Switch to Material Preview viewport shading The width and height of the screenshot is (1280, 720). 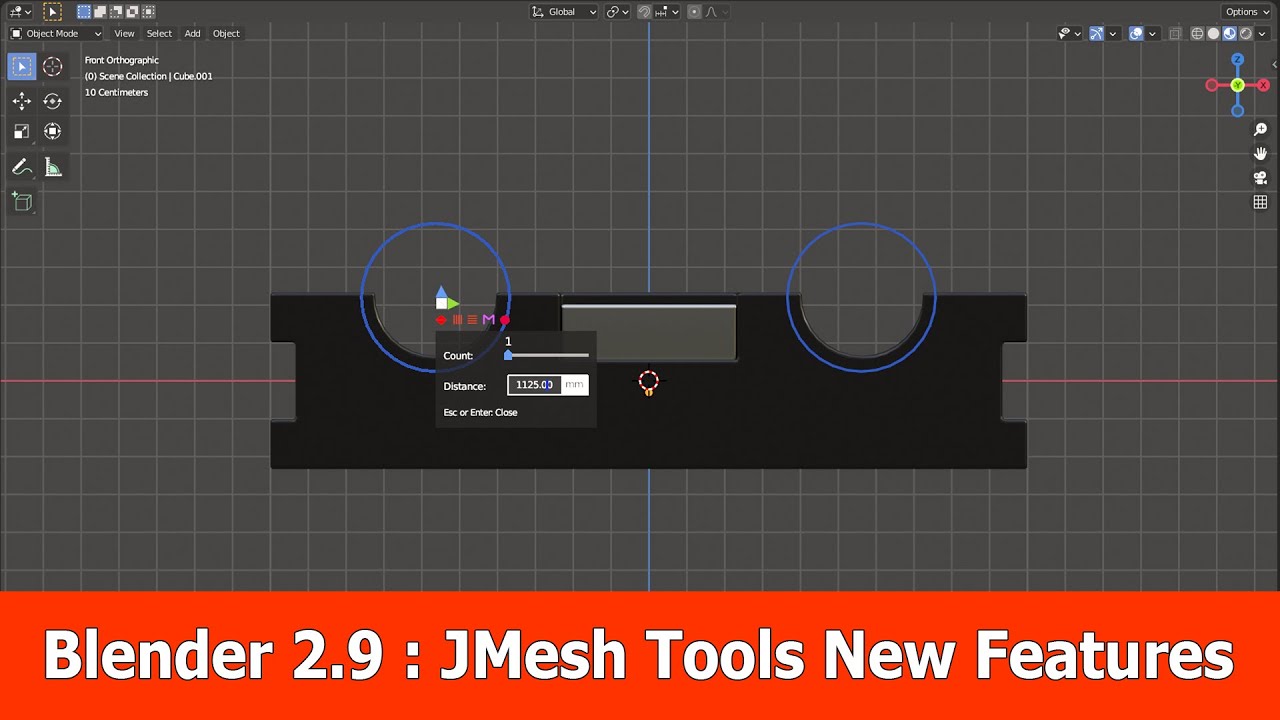[1229, 33]
